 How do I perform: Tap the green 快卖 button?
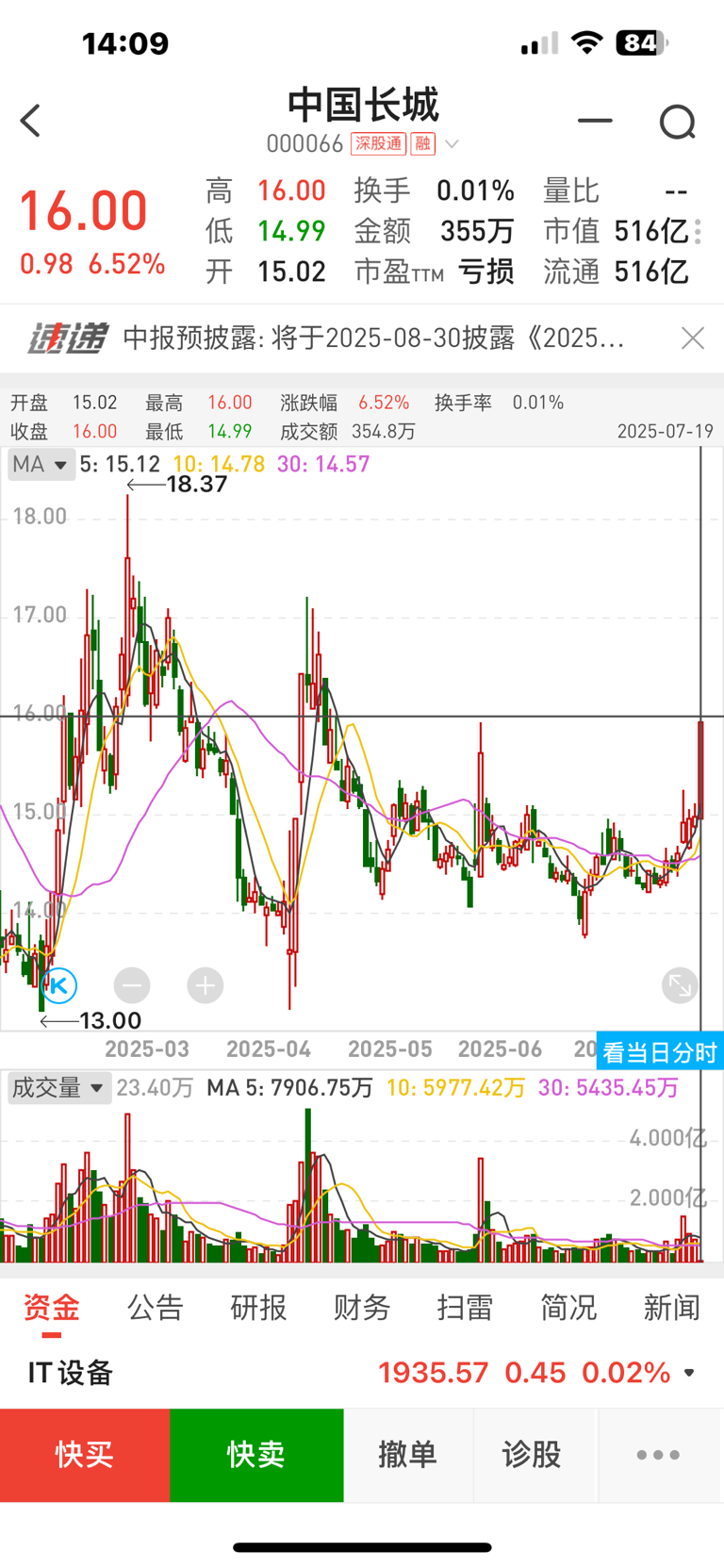click(256, 1455)
